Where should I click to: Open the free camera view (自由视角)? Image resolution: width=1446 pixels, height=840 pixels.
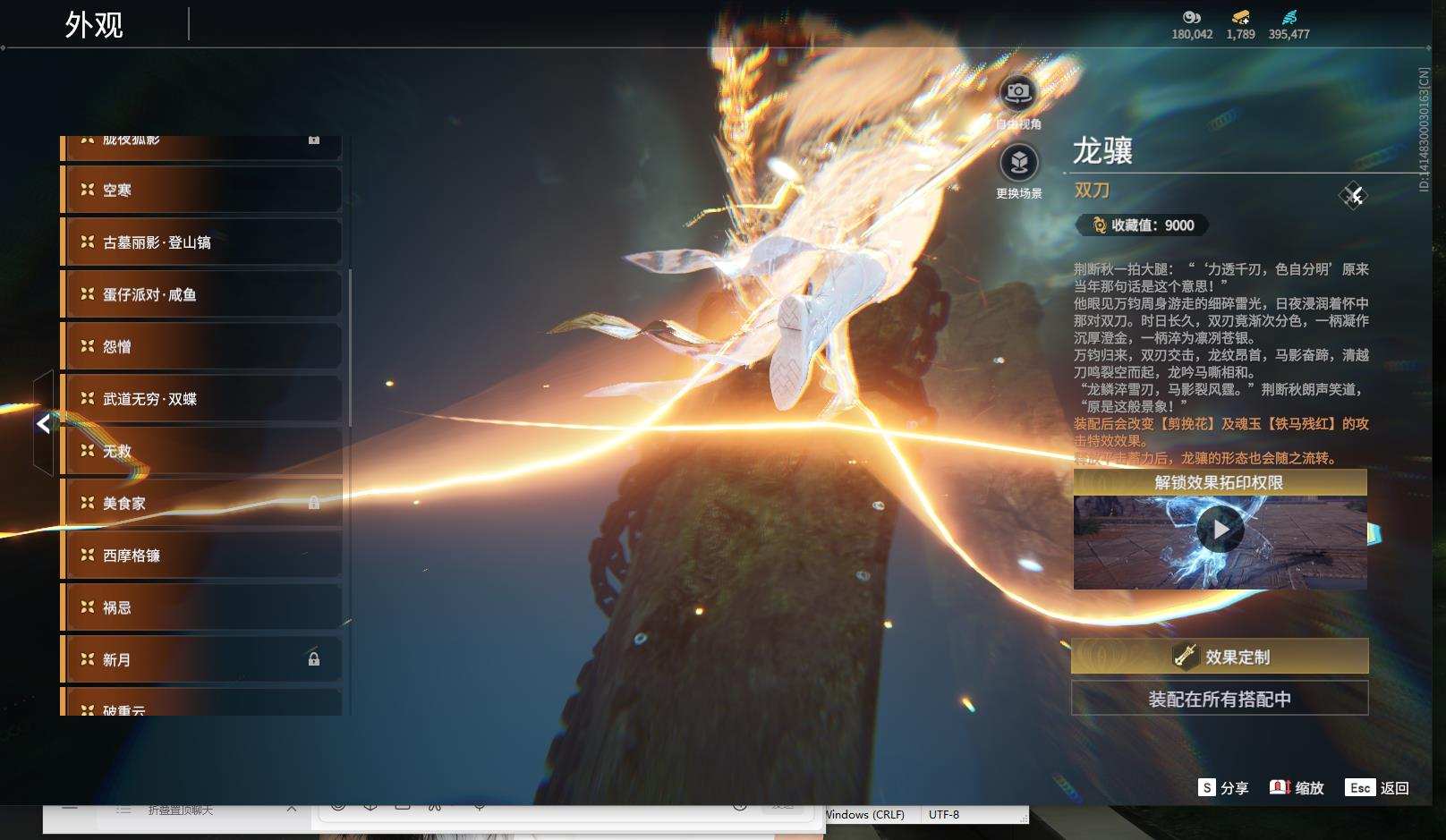point(1018,92)
